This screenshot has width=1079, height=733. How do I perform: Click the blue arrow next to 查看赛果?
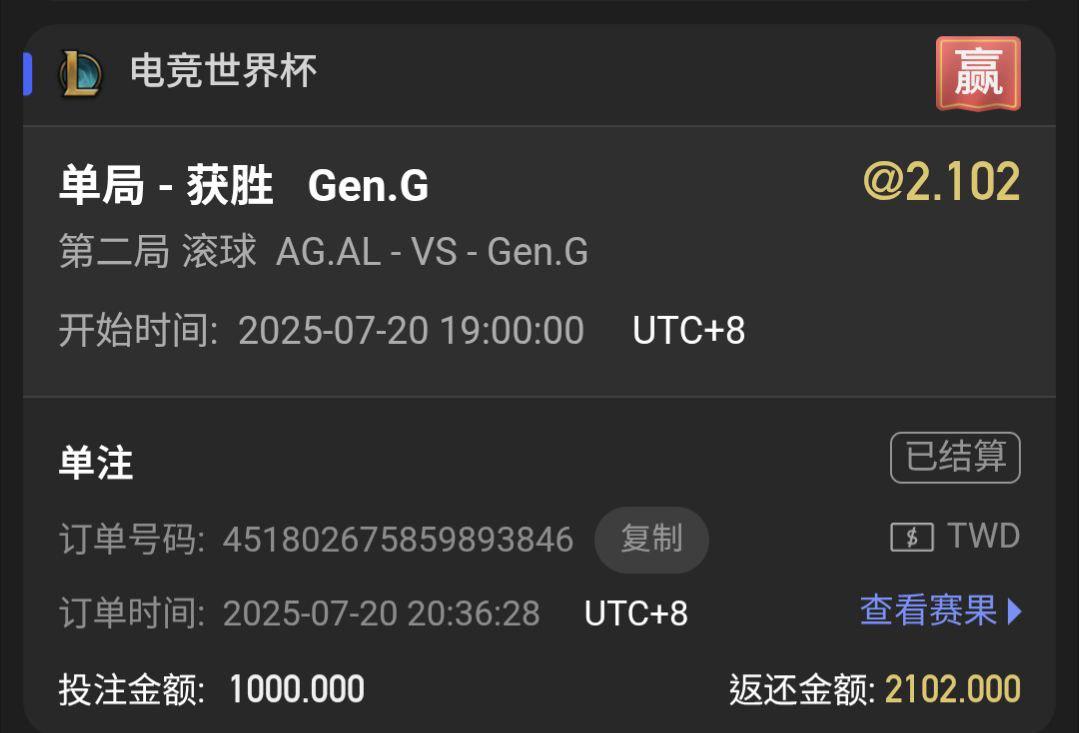click(1014, 610)
